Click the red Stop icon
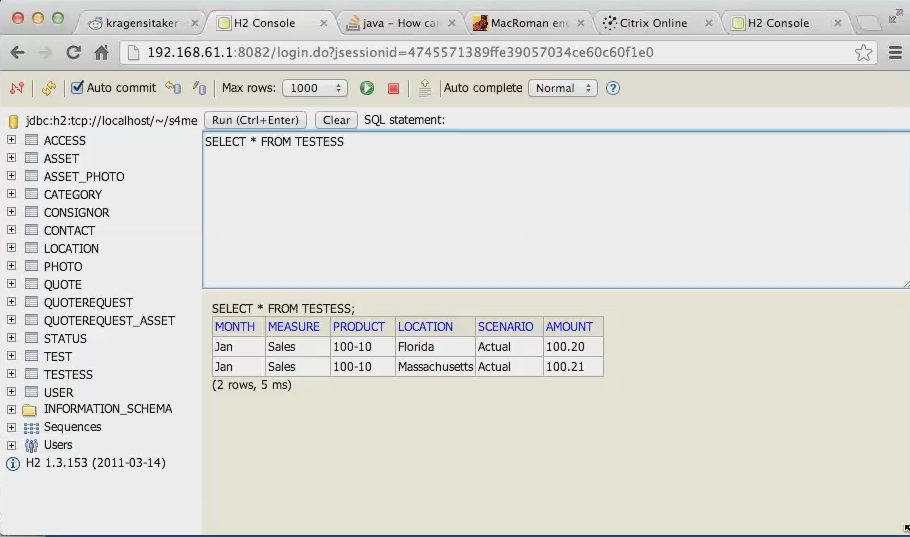910x537 pixels. pos(393,88)
